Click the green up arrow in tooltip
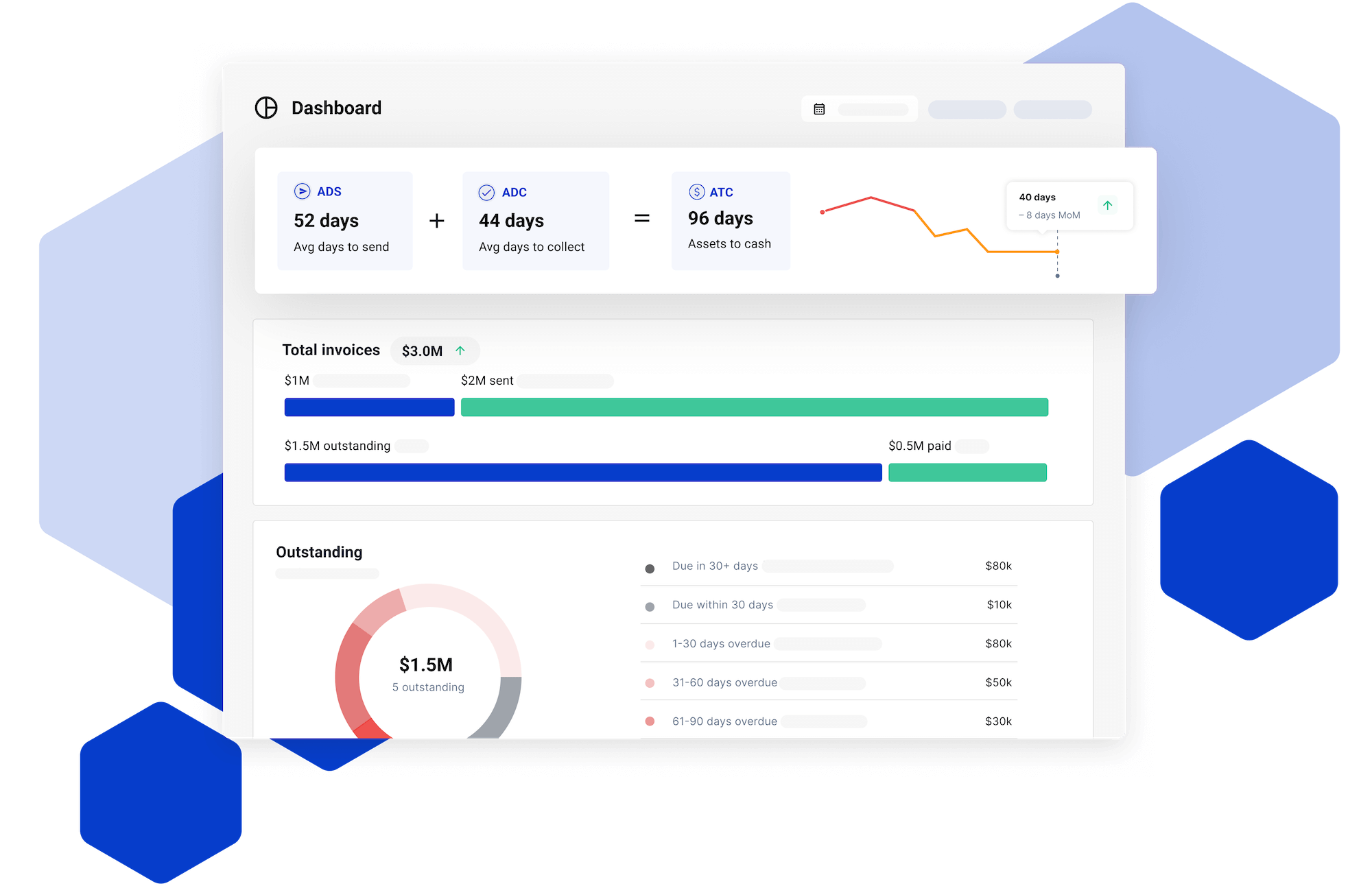This screenshot has width=1372, height=886. pyautogui.click(x=1107, y=205)
